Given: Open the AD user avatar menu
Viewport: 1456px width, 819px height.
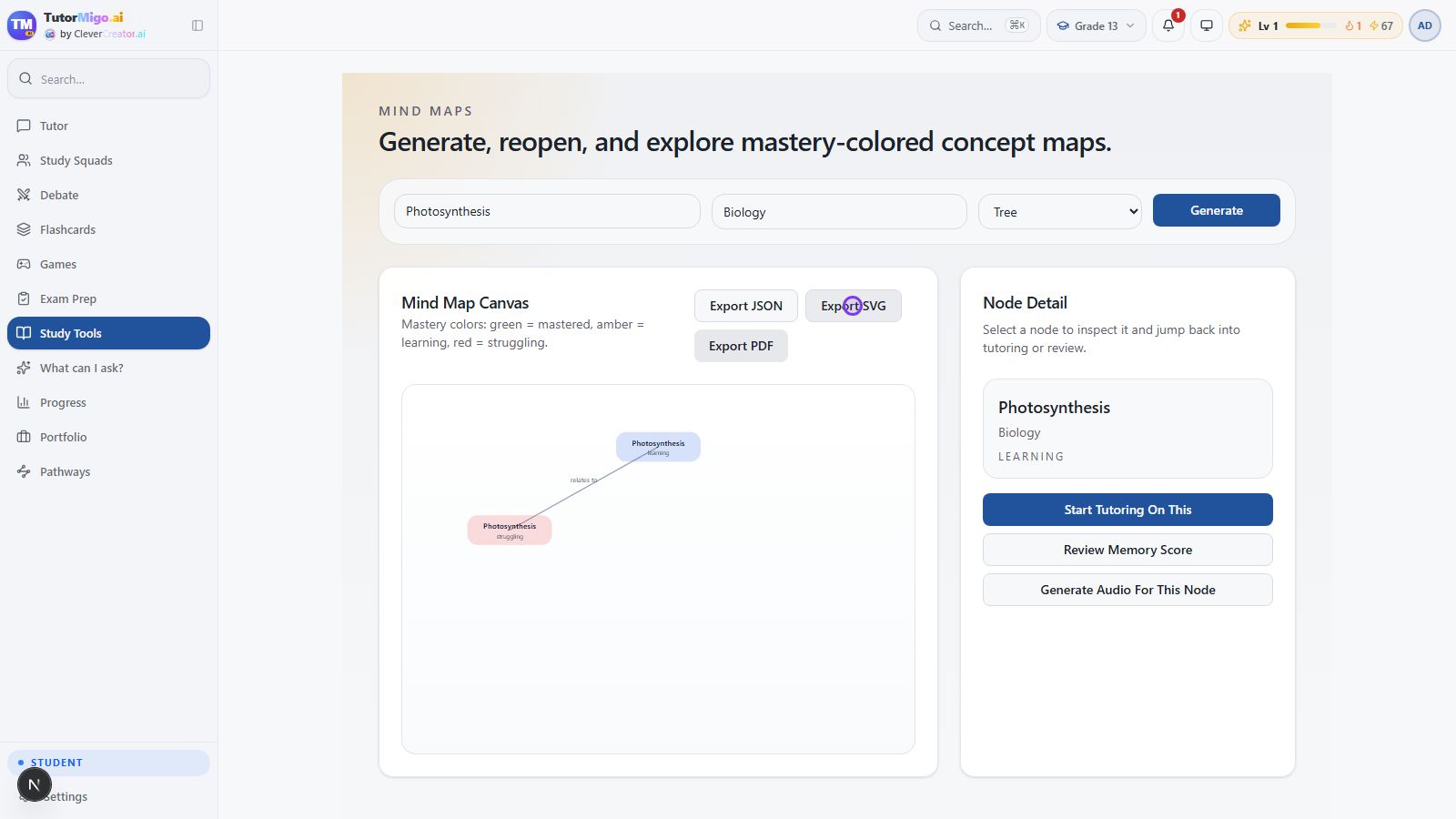Looking at the screenshot, I should click(1425, 25).
